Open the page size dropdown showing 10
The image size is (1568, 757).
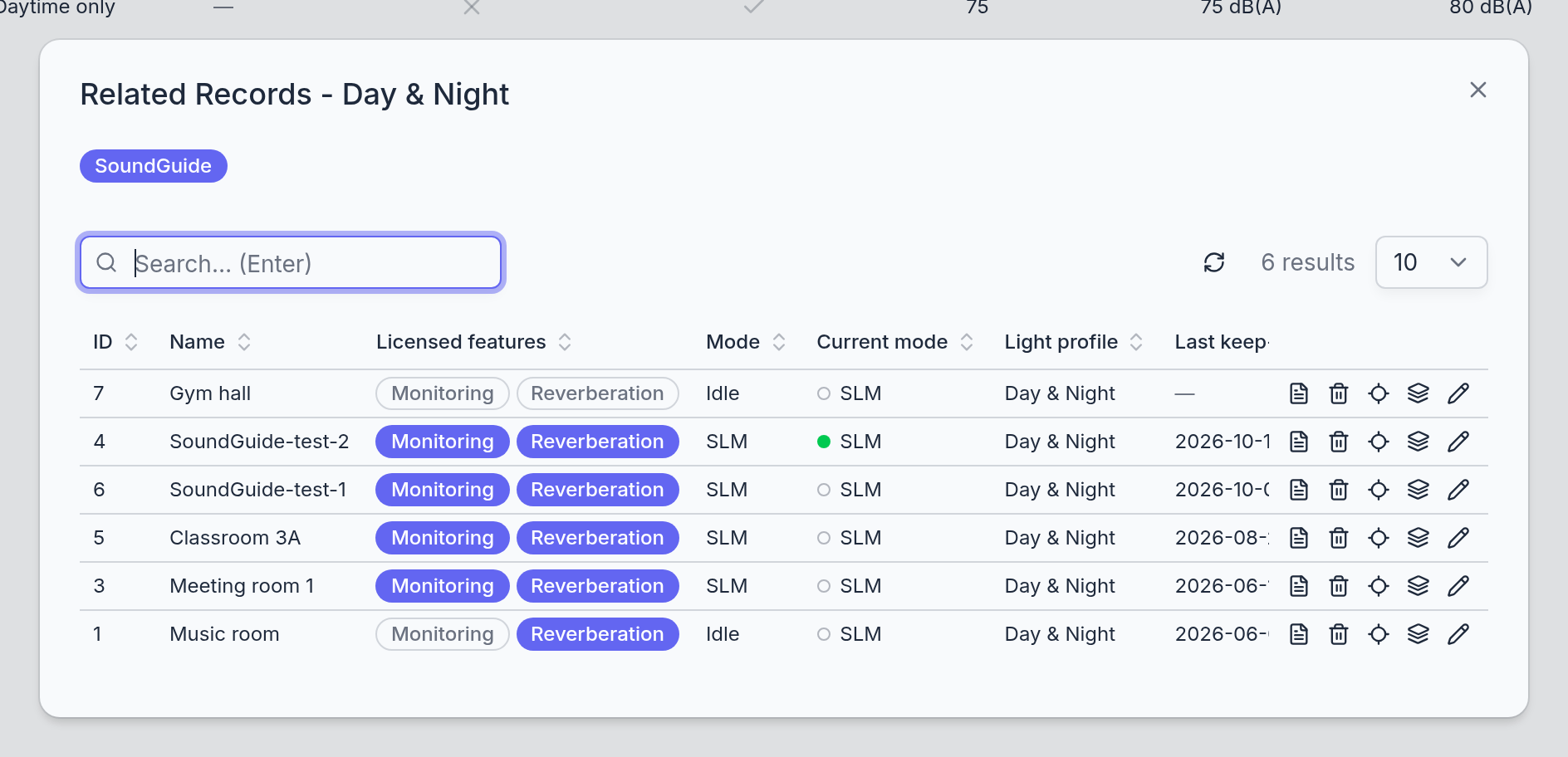pos(1431,262)
